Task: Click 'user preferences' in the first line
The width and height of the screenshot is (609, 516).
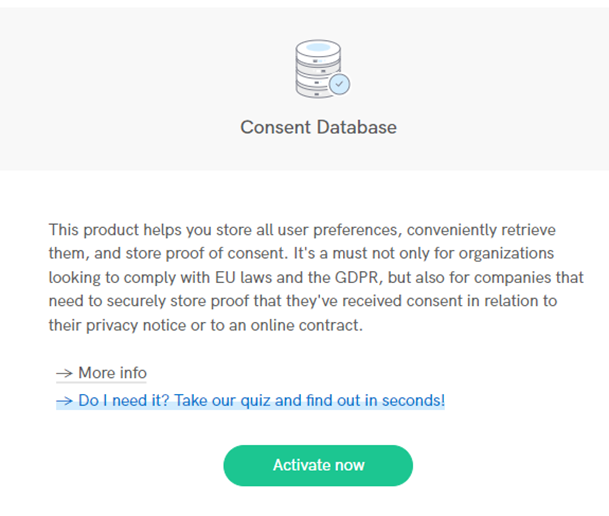Action: (x=338, y=230)
